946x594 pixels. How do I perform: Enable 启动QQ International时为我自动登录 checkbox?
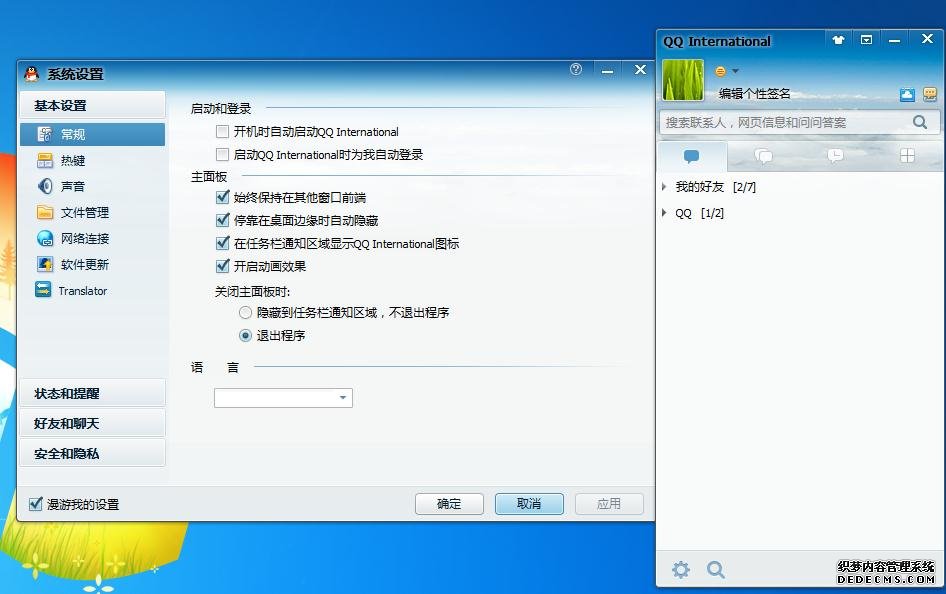tap(223, 154)
